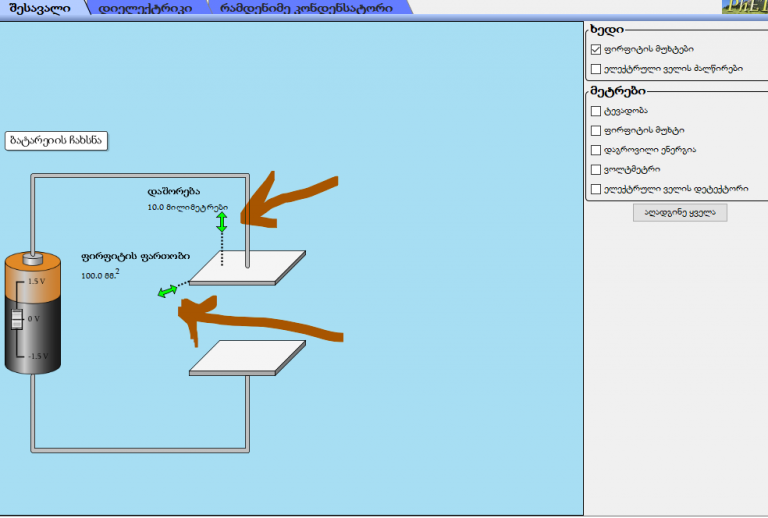Enable ელექტრული ველის ძალწირები checkbox
Screen dimensions: 768x518
596,69
